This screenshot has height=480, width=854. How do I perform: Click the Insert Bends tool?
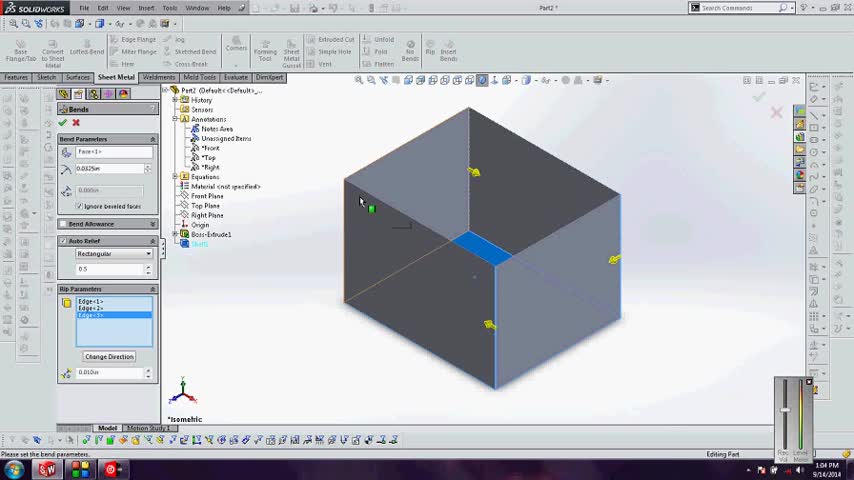(448, 51)
